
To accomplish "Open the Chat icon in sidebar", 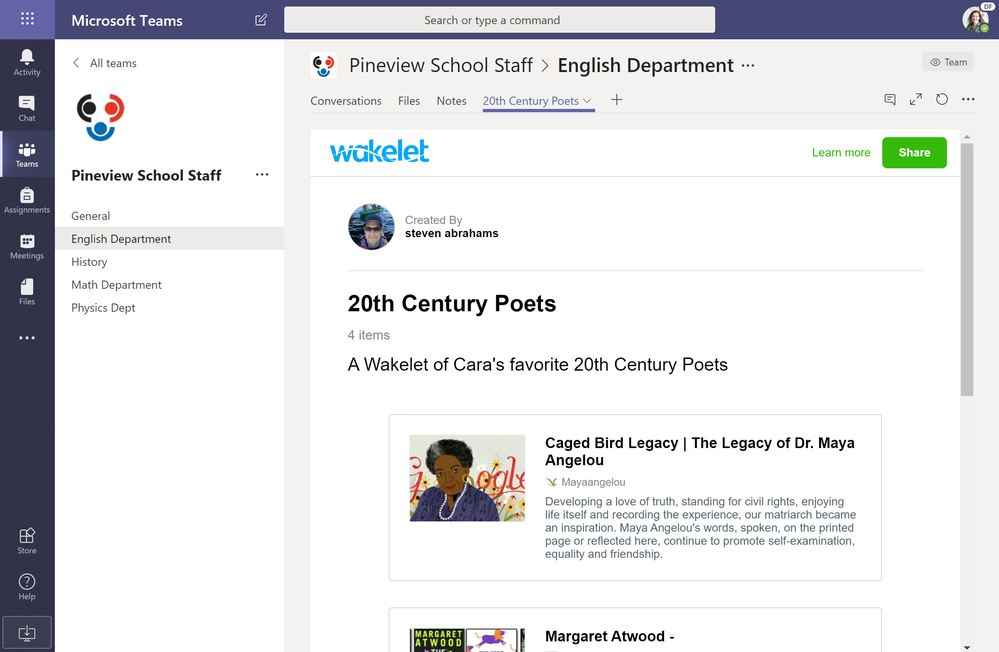I will pos(27,107).
